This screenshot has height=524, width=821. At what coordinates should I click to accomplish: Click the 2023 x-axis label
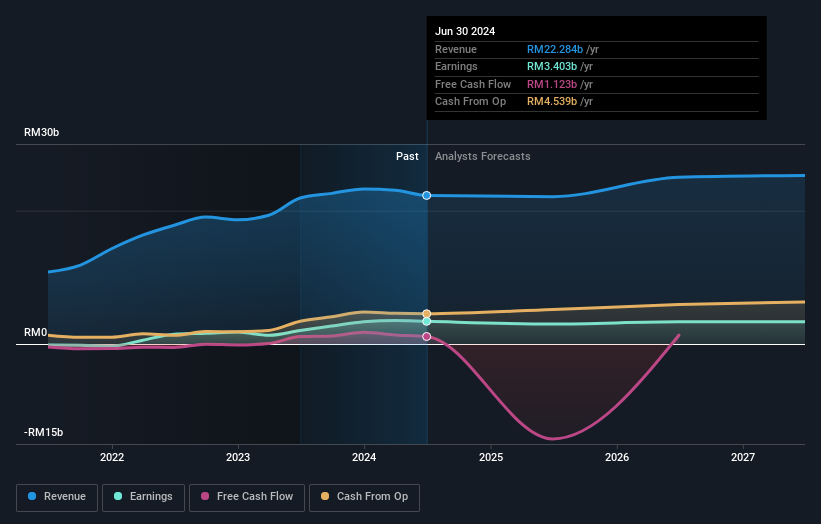coord(238,457)
